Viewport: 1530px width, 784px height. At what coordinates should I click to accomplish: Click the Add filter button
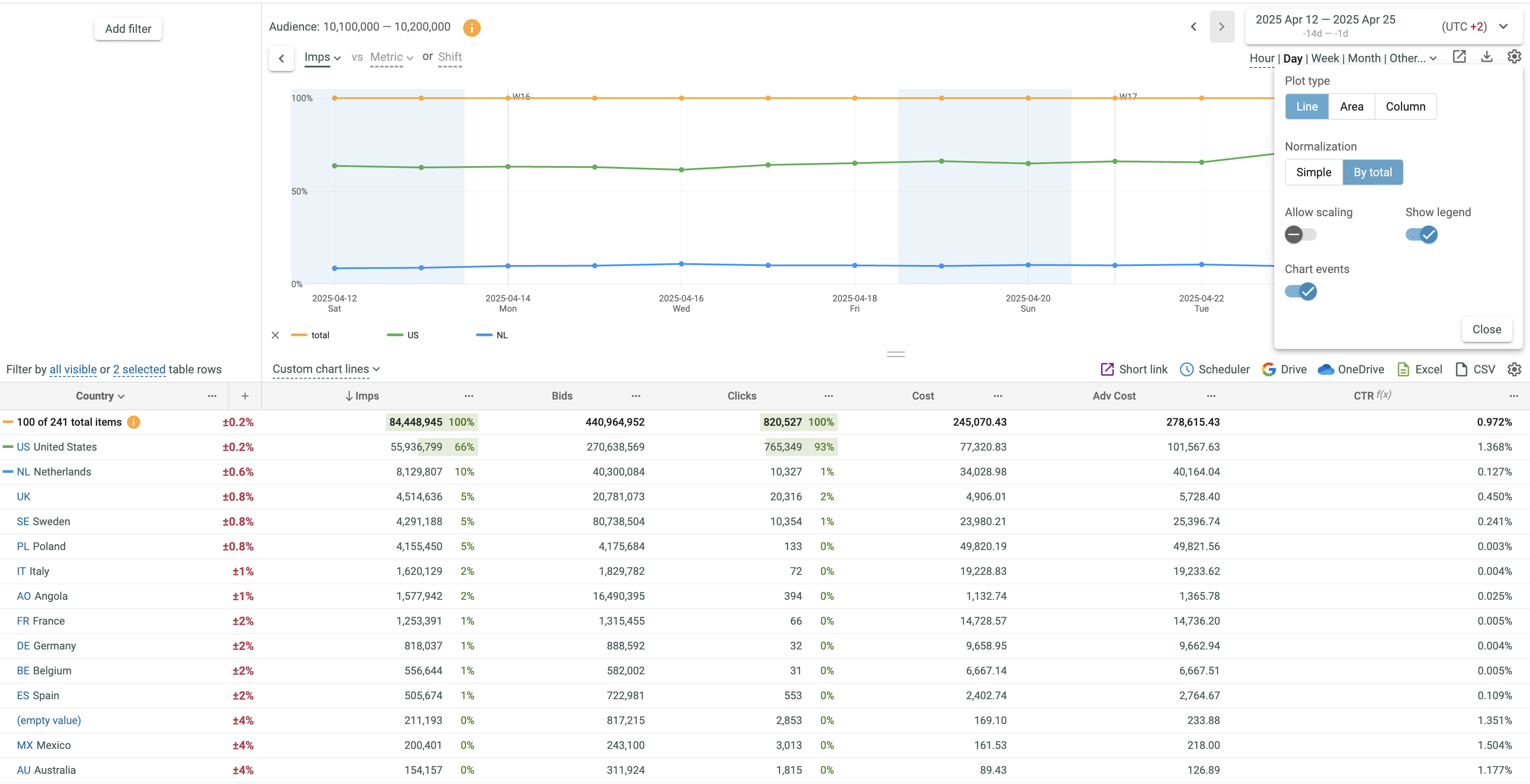128,28
